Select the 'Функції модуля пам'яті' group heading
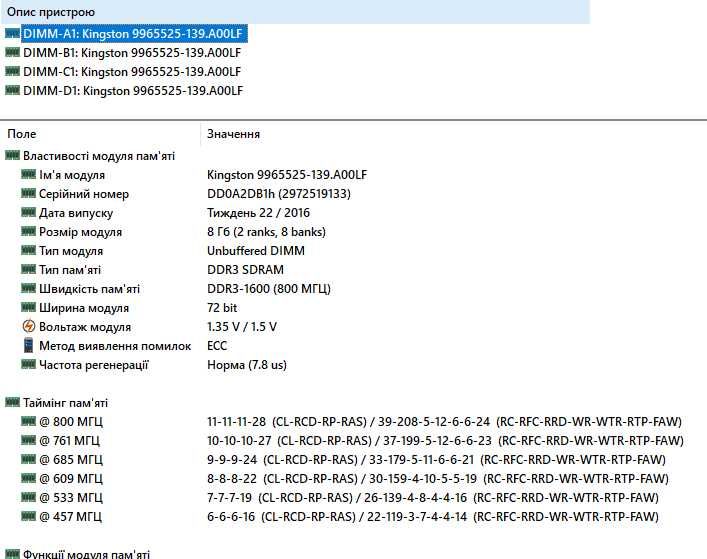 86,554
